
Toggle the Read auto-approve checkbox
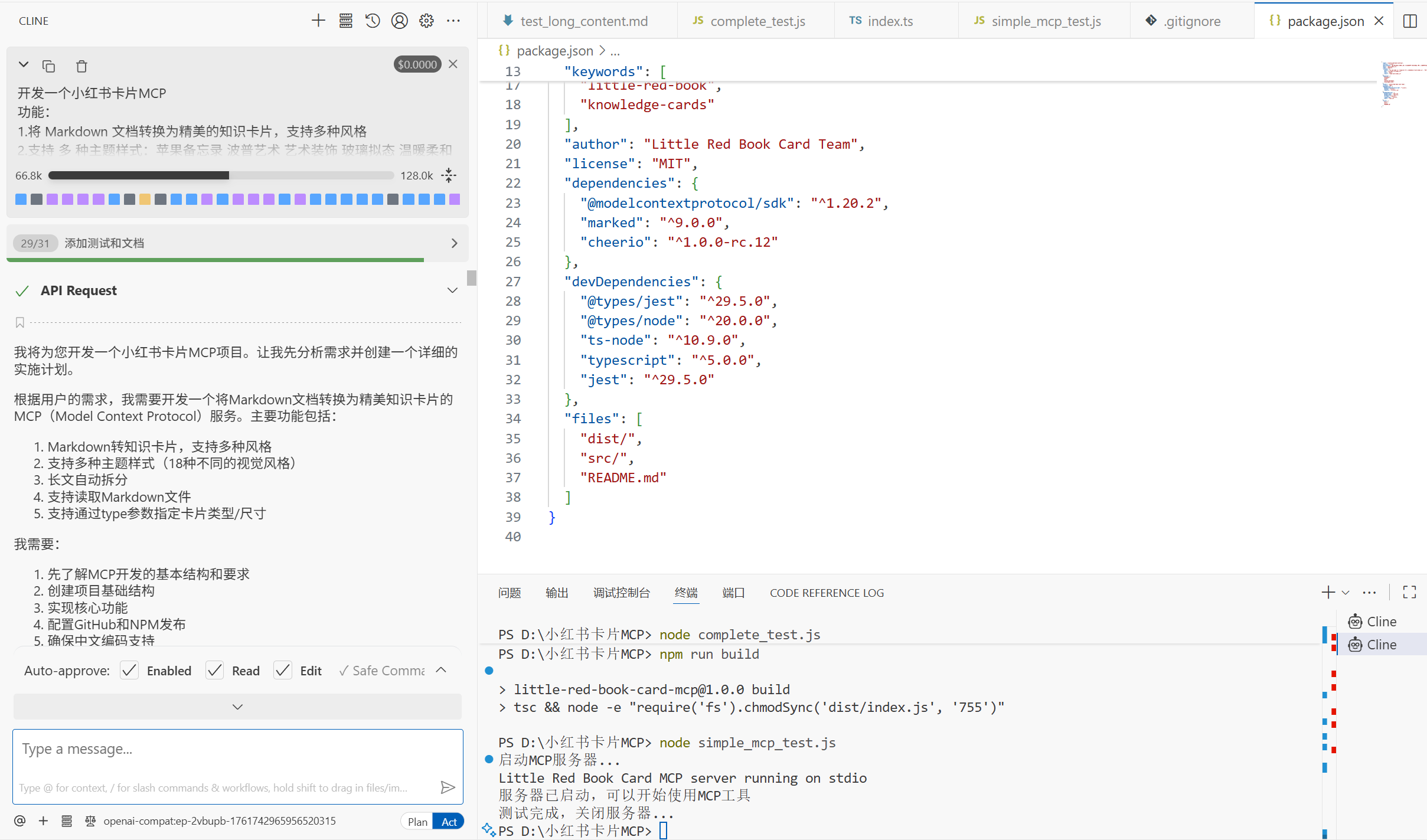(215, 671)
